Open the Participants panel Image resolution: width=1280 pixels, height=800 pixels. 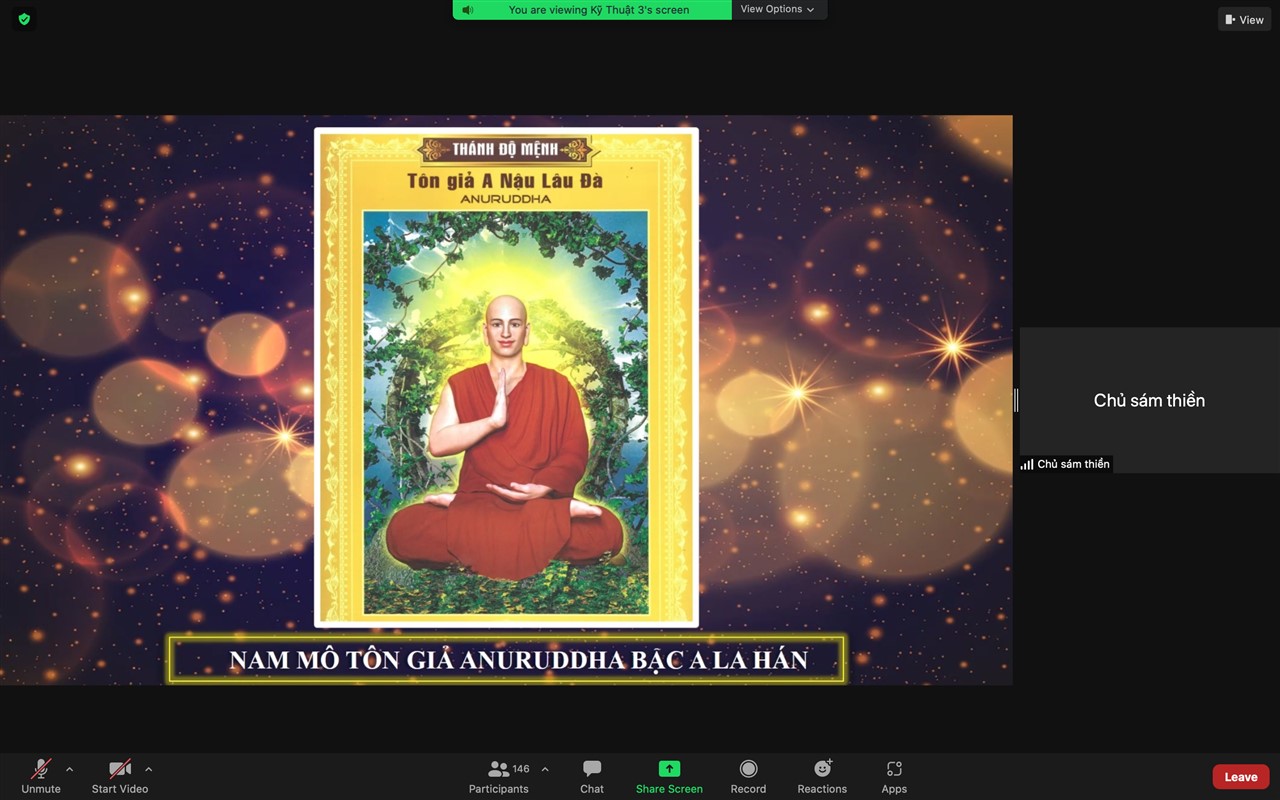point(499,776)
